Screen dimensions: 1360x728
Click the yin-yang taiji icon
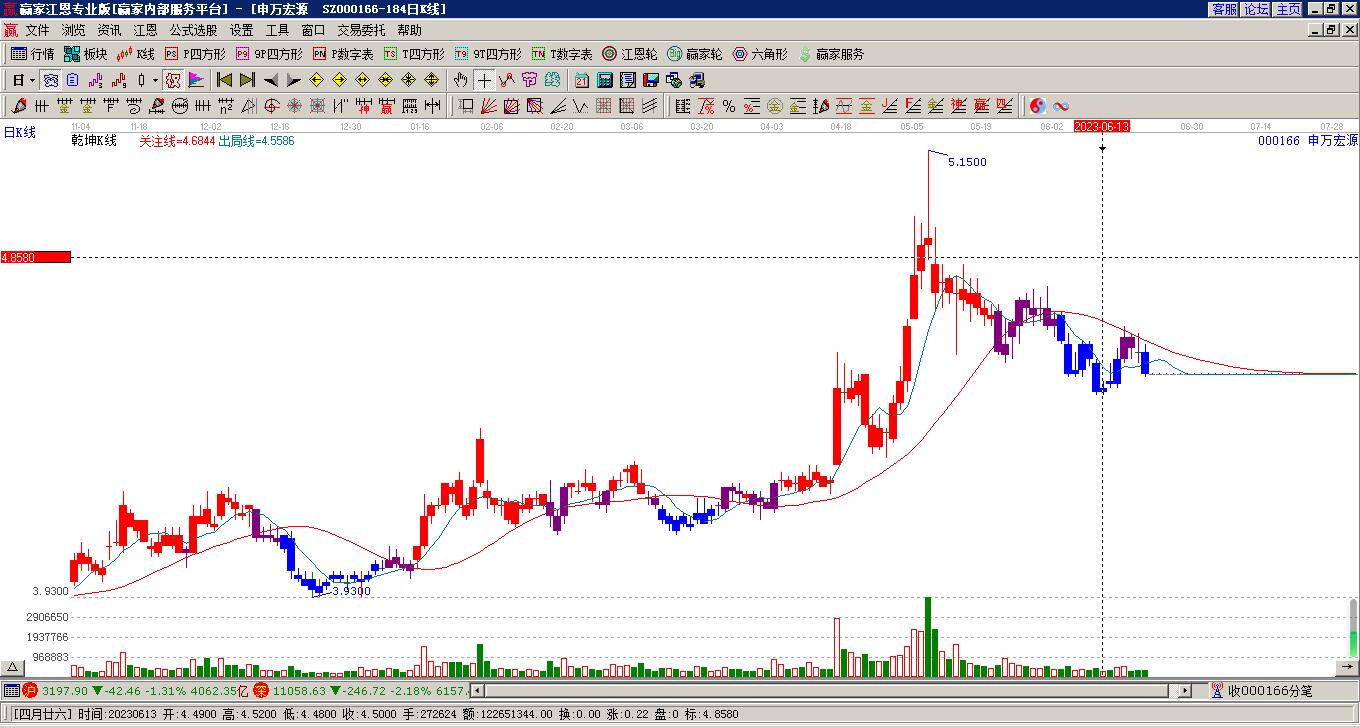click(1038, 106)
